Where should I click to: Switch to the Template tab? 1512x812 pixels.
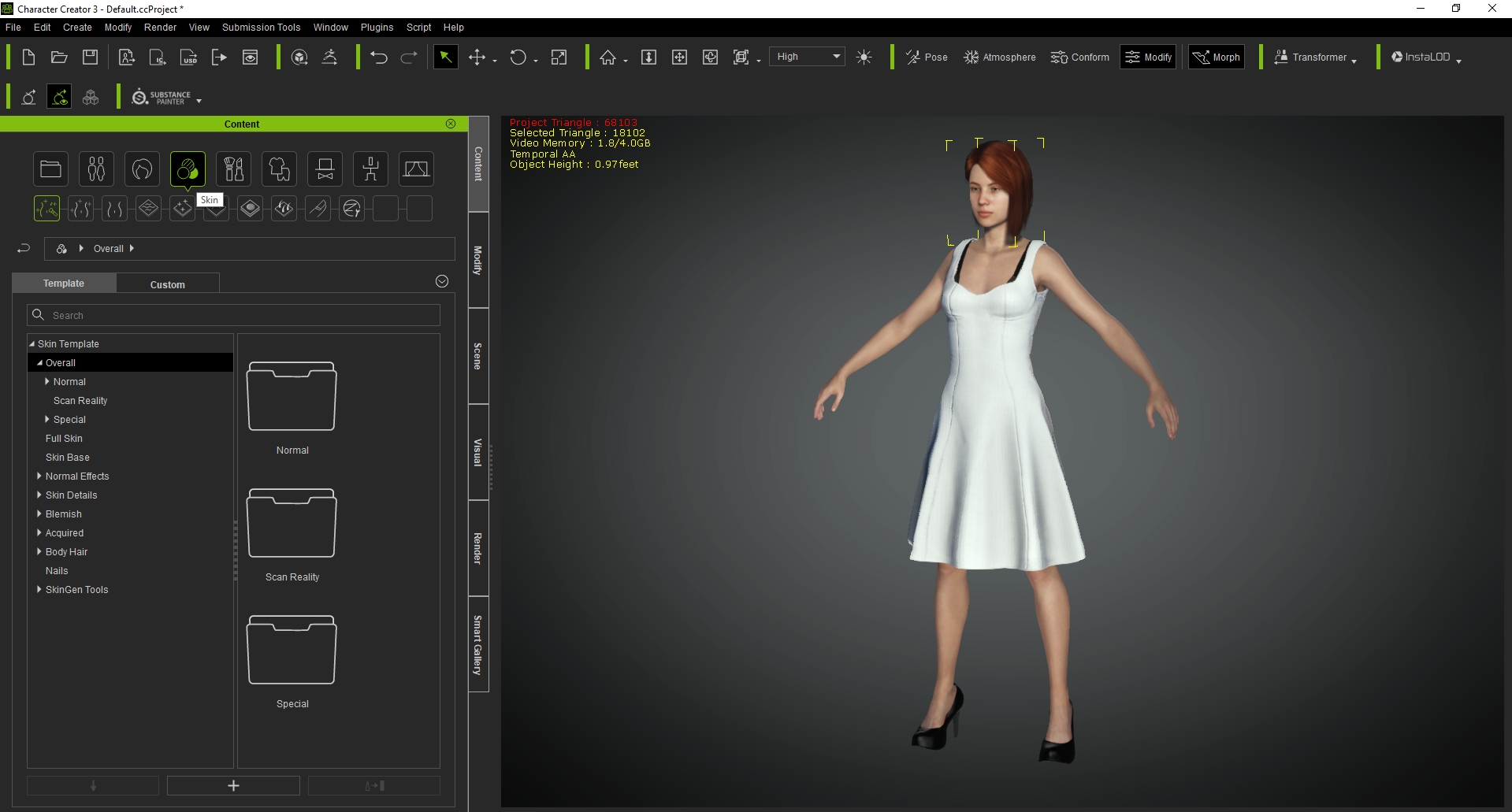64,283
